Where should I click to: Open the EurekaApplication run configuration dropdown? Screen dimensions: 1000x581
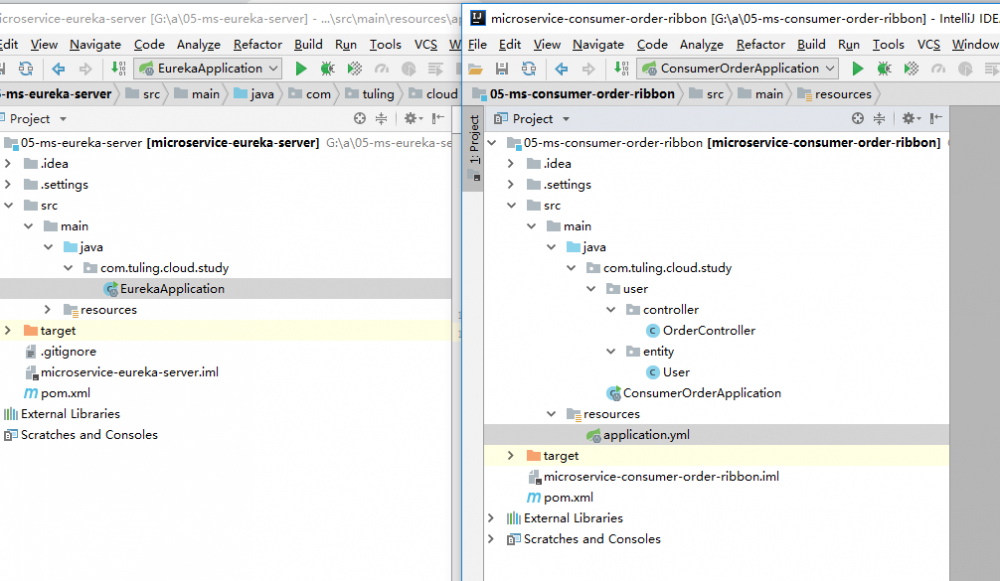(208, 68)
